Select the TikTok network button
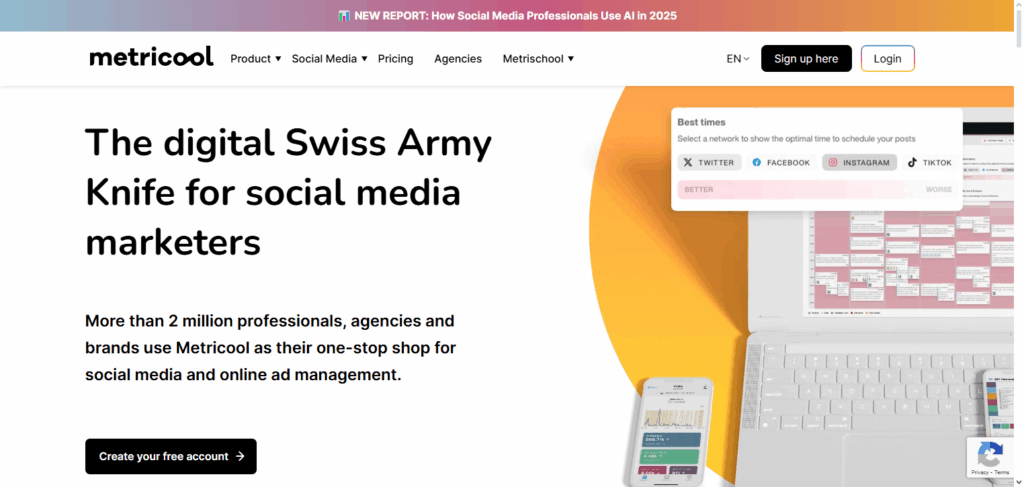 point(930,163)
